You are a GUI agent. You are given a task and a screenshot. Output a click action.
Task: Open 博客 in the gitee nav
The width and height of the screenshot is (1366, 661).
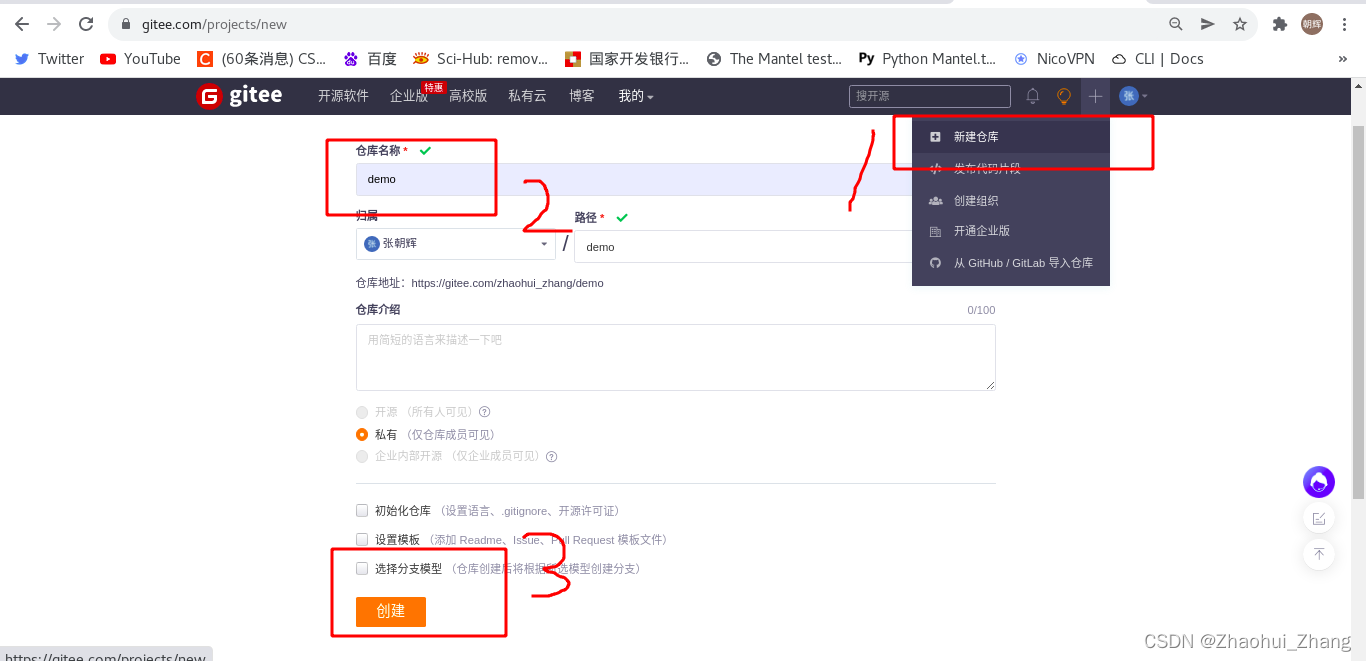pos(582,96)
